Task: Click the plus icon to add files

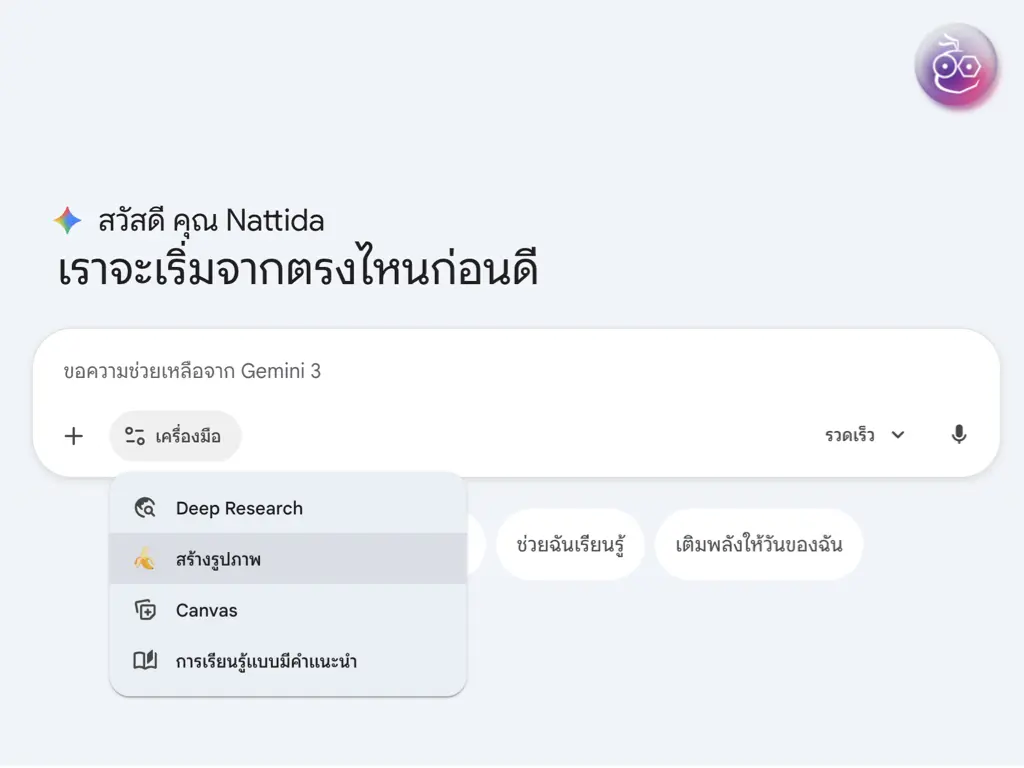Action: pyautogui.click(x=74, y=436)
